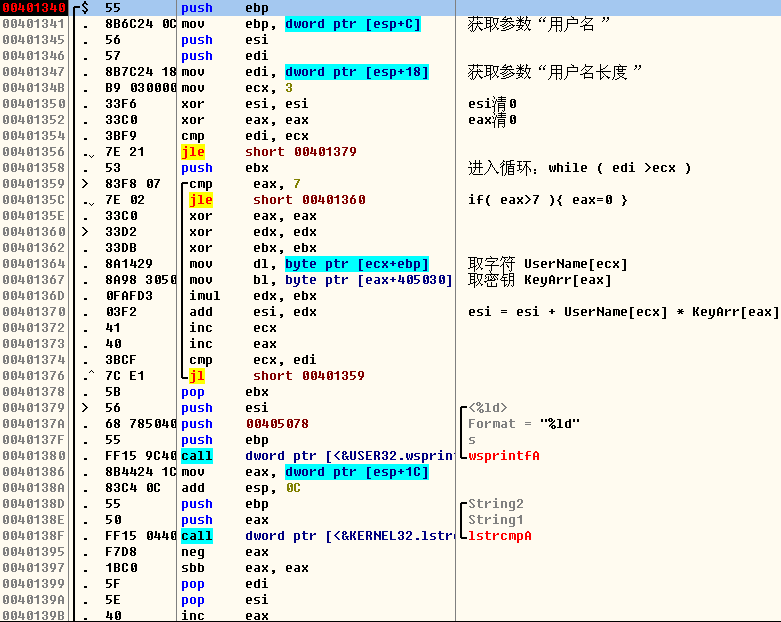Click address 00401341 in the address column

coord(34,24)
